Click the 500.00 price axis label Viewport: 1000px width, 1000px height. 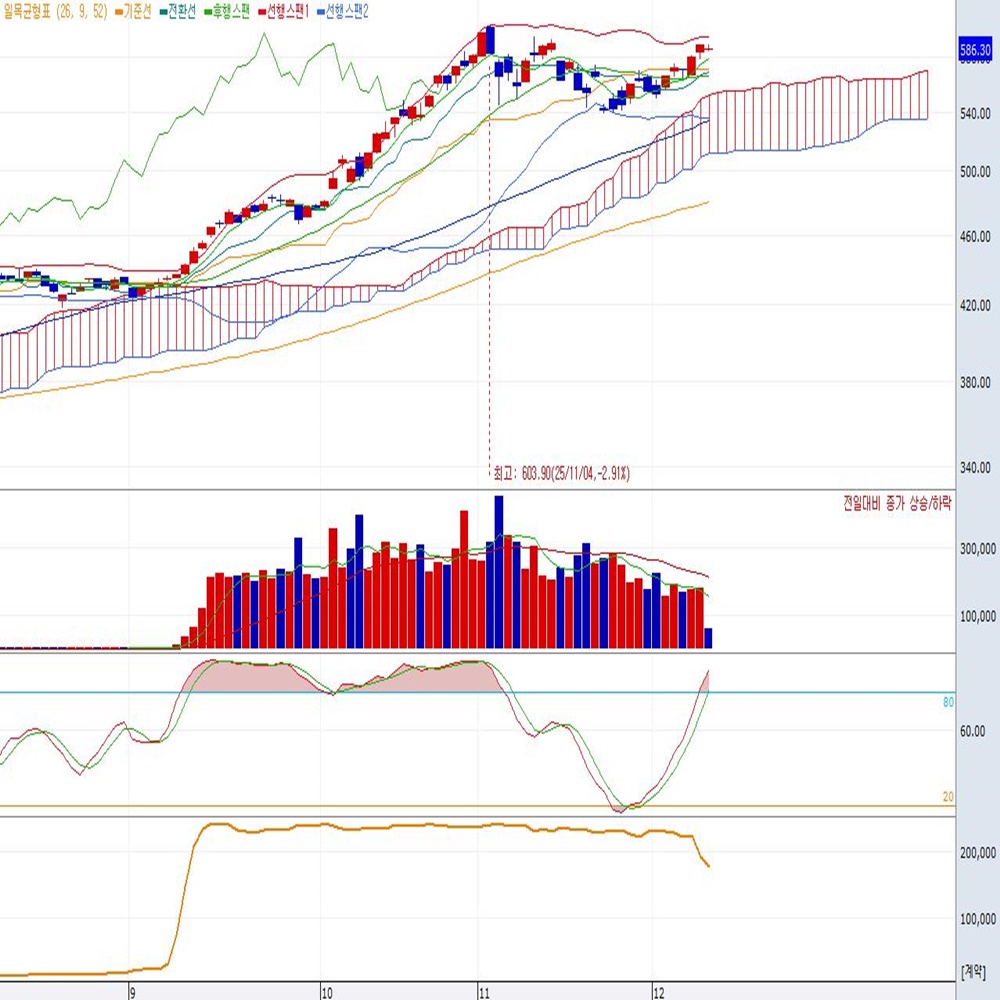click(976, 172)
